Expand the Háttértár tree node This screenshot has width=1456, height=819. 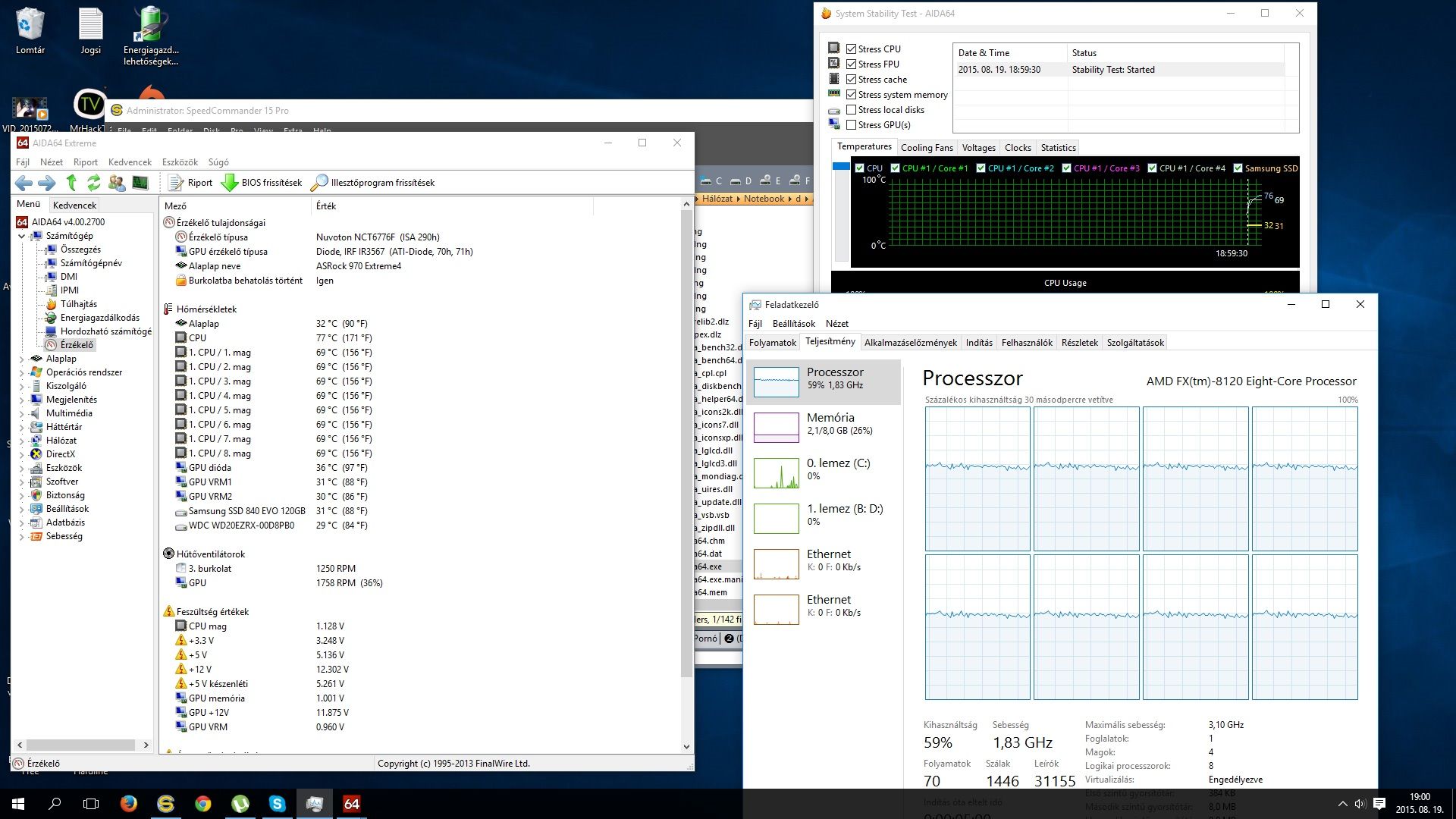click(21, 428)
